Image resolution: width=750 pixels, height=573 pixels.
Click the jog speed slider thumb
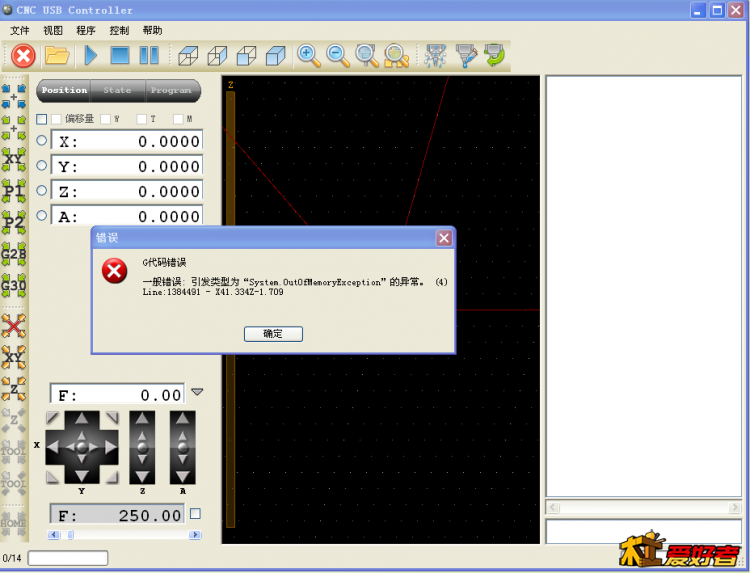(x=71, y=535)
